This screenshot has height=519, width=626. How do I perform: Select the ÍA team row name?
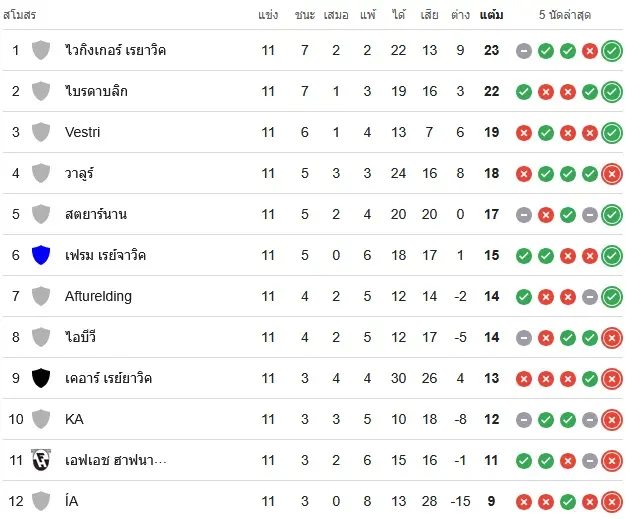tap(71, 501)
